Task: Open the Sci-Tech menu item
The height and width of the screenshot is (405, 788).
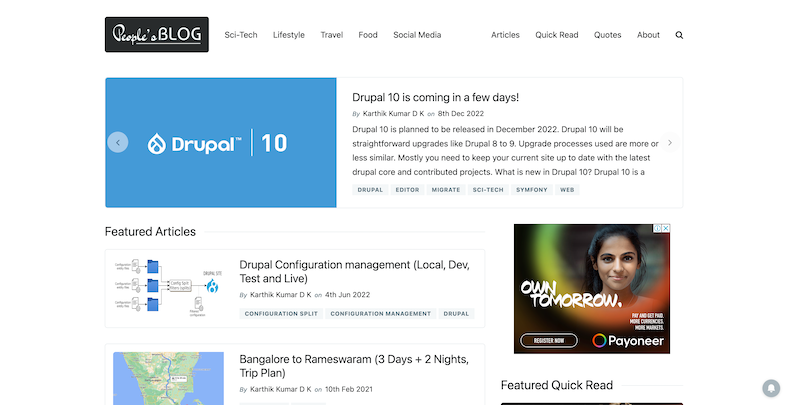Action: tap(240, 35)
